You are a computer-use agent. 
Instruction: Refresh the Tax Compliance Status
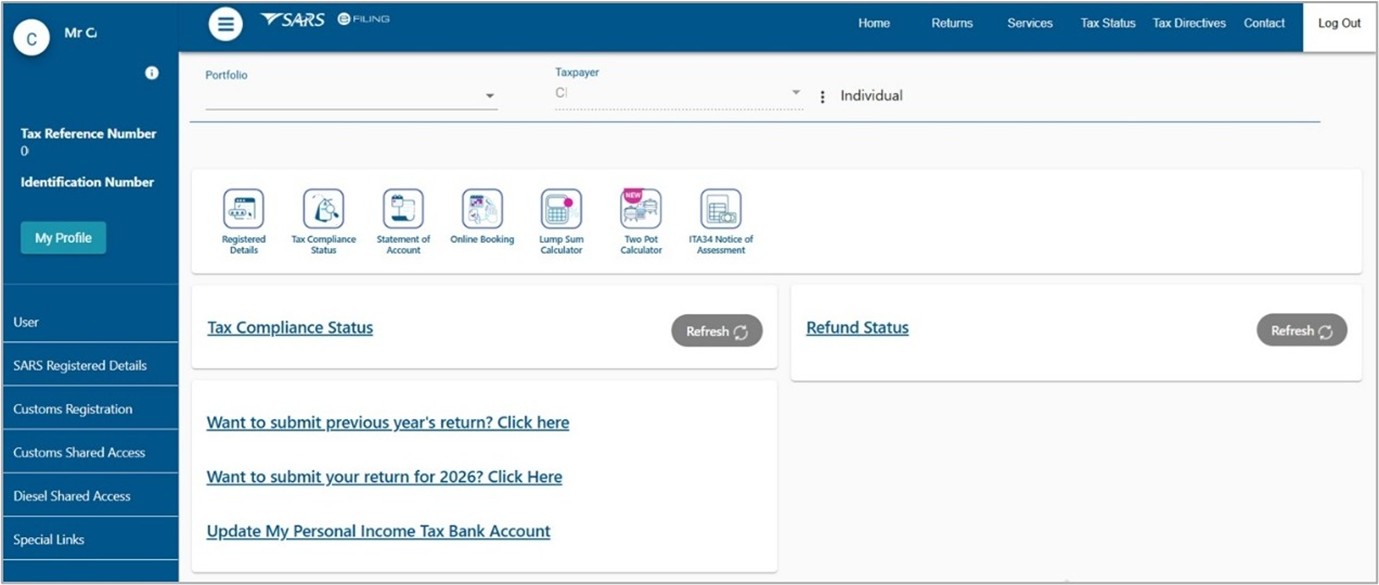(x=717, y=331)
